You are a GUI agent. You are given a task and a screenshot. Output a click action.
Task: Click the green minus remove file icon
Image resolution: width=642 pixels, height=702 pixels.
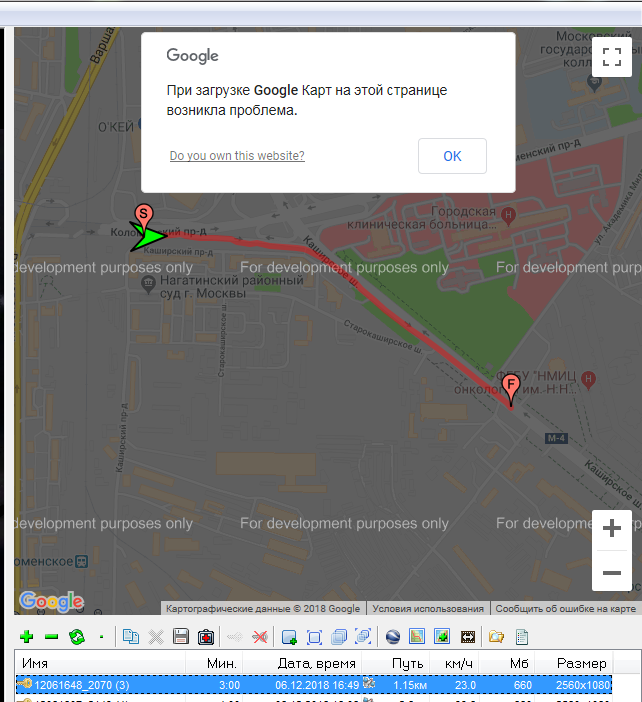click(x=51, y=637)
